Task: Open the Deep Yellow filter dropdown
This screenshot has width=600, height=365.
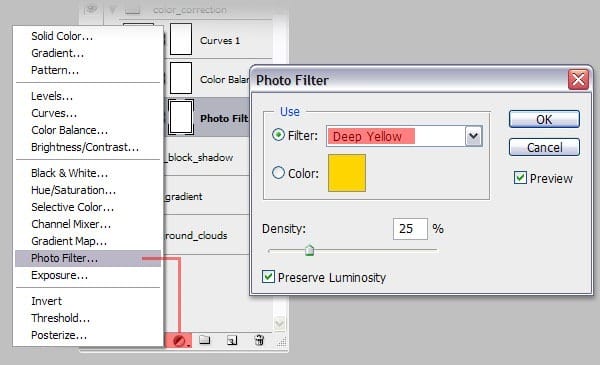Action: (x=473, y=136)
